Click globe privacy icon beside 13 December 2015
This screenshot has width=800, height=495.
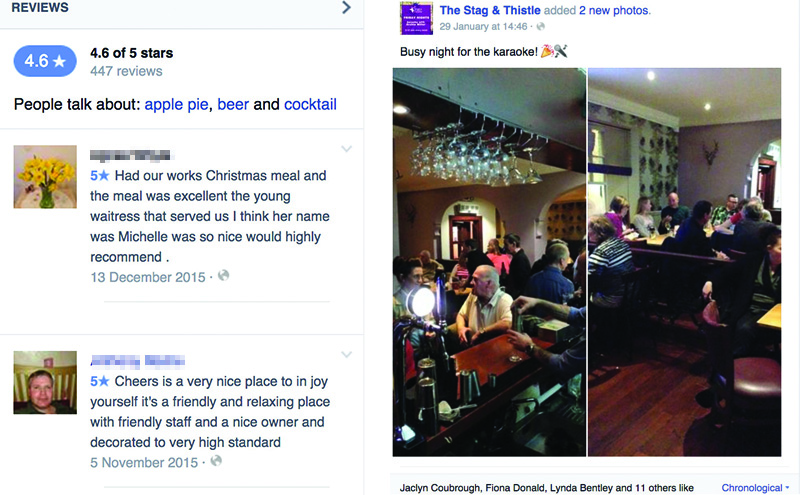[x=224, y=275]
